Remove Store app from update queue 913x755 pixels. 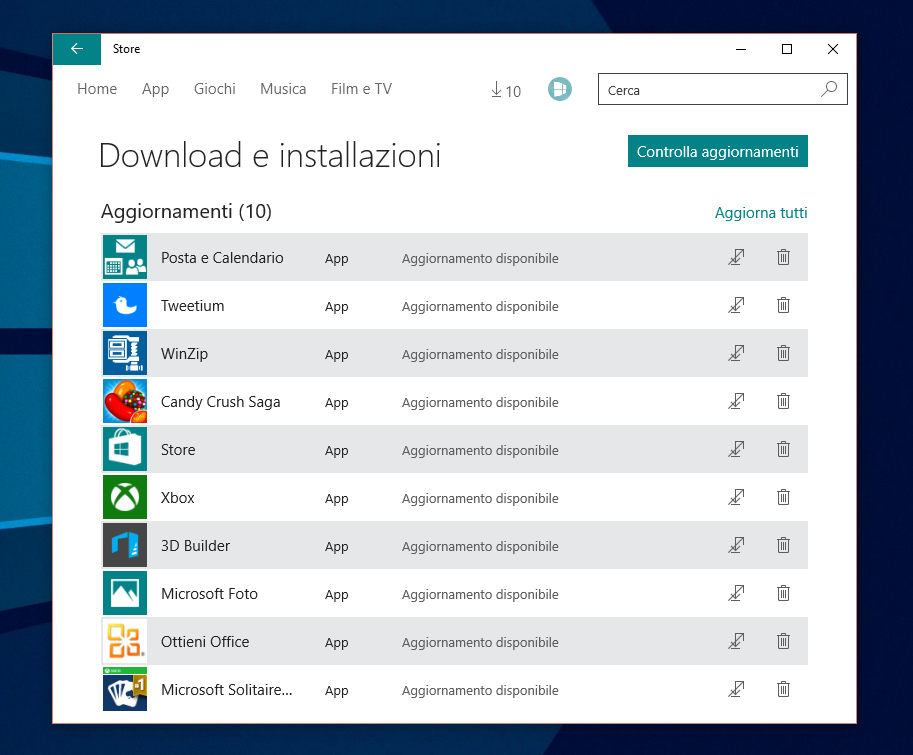783,449
